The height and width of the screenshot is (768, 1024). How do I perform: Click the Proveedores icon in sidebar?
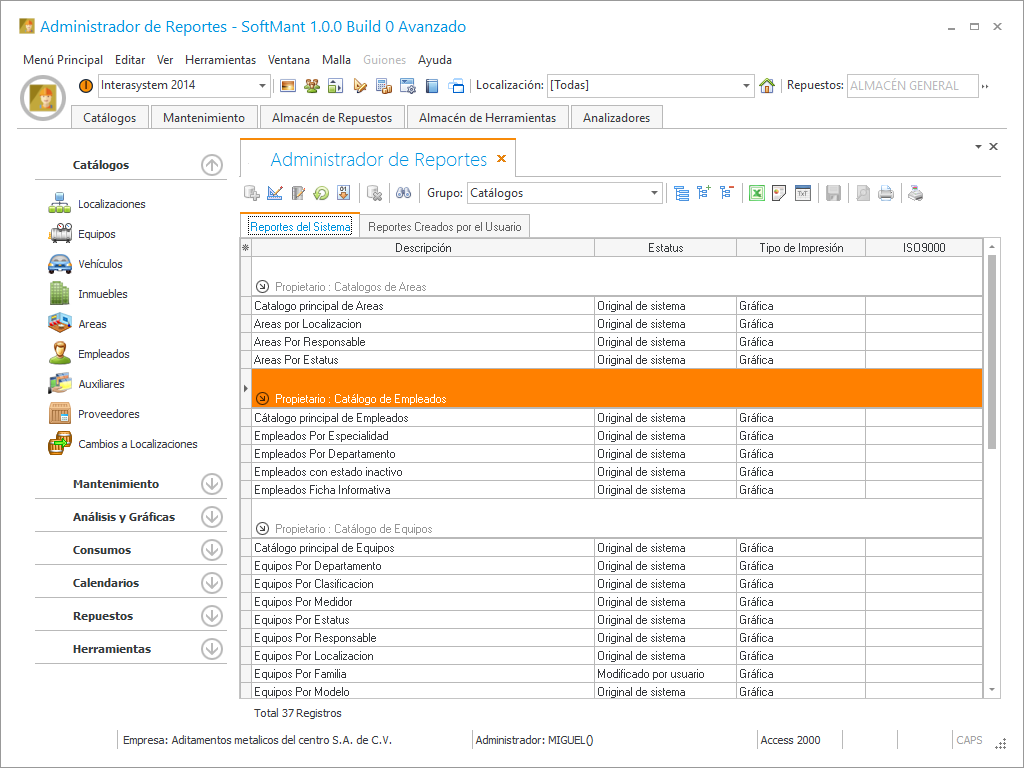tap(60, 414)
